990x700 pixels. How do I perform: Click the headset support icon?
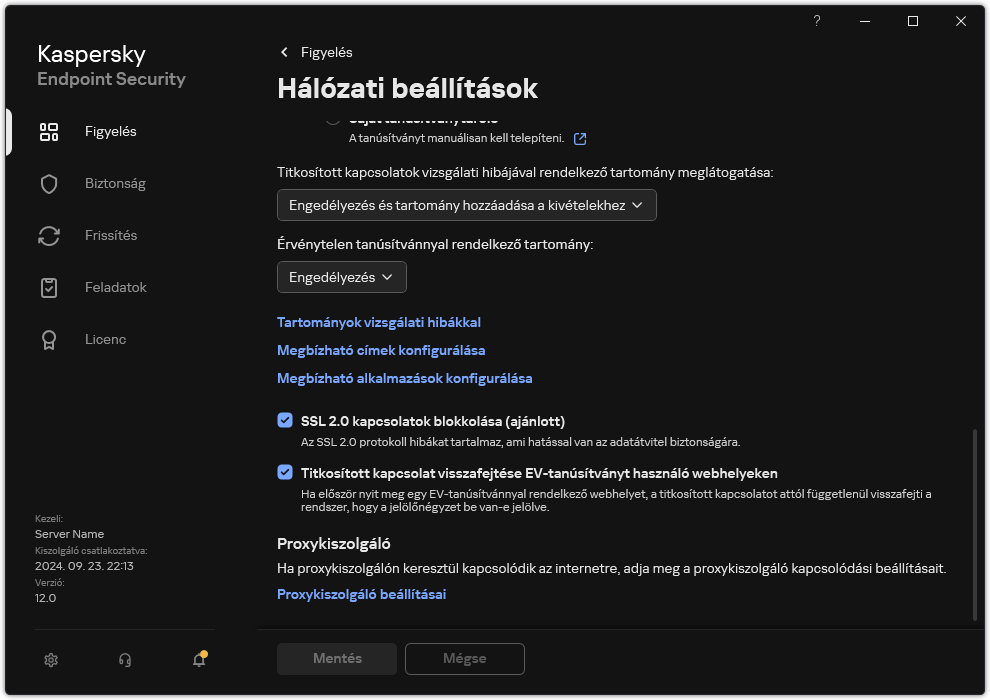point(124,660)
